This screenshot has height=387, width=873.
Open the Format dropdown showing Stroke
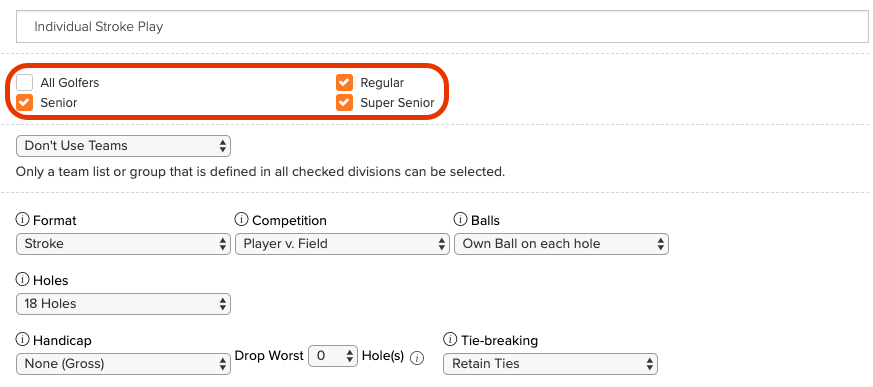coord(124,244)
